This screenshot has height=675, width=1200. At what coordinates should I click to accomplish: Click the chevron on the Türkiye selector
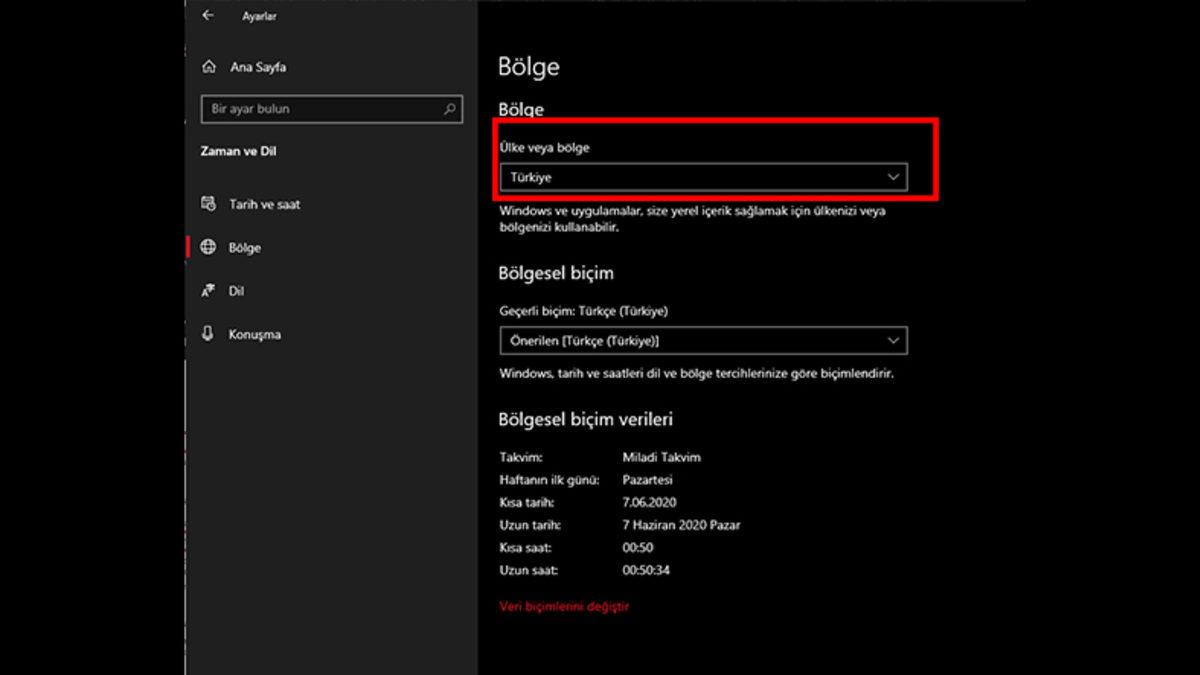[893, 176]
